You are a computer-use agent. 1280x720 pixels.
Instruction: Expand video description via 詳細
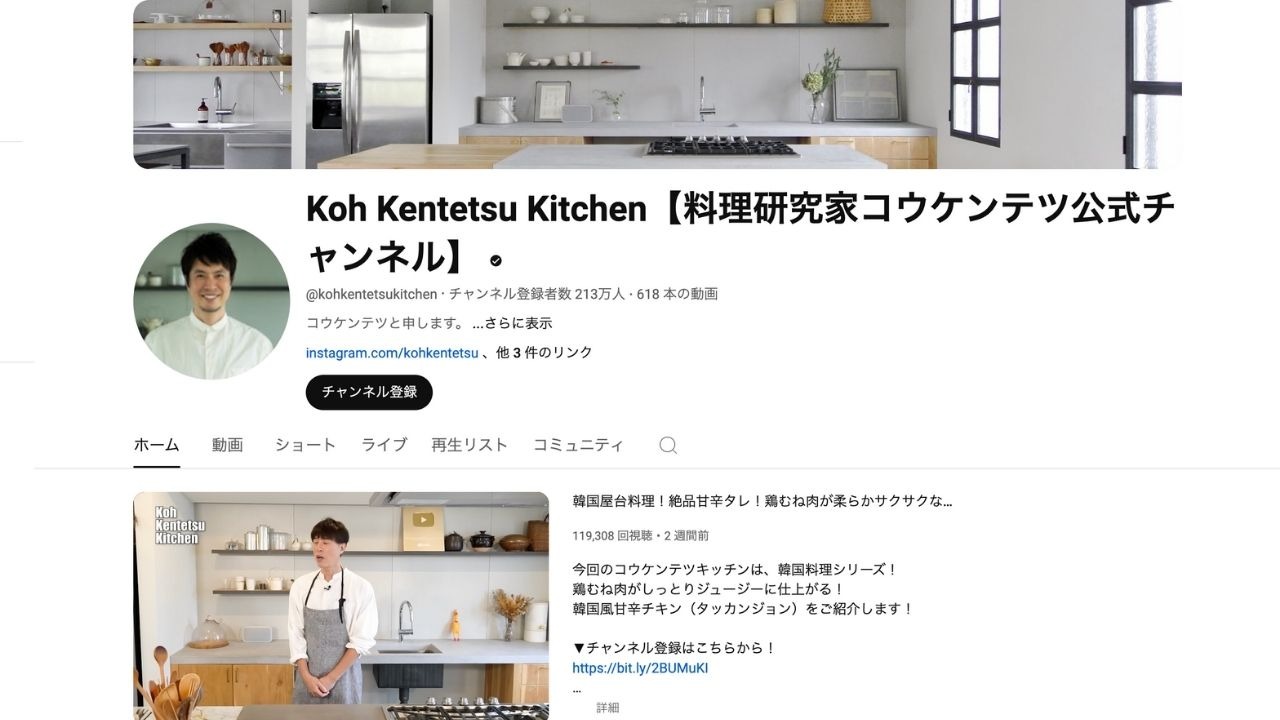(x=608, y=707)
